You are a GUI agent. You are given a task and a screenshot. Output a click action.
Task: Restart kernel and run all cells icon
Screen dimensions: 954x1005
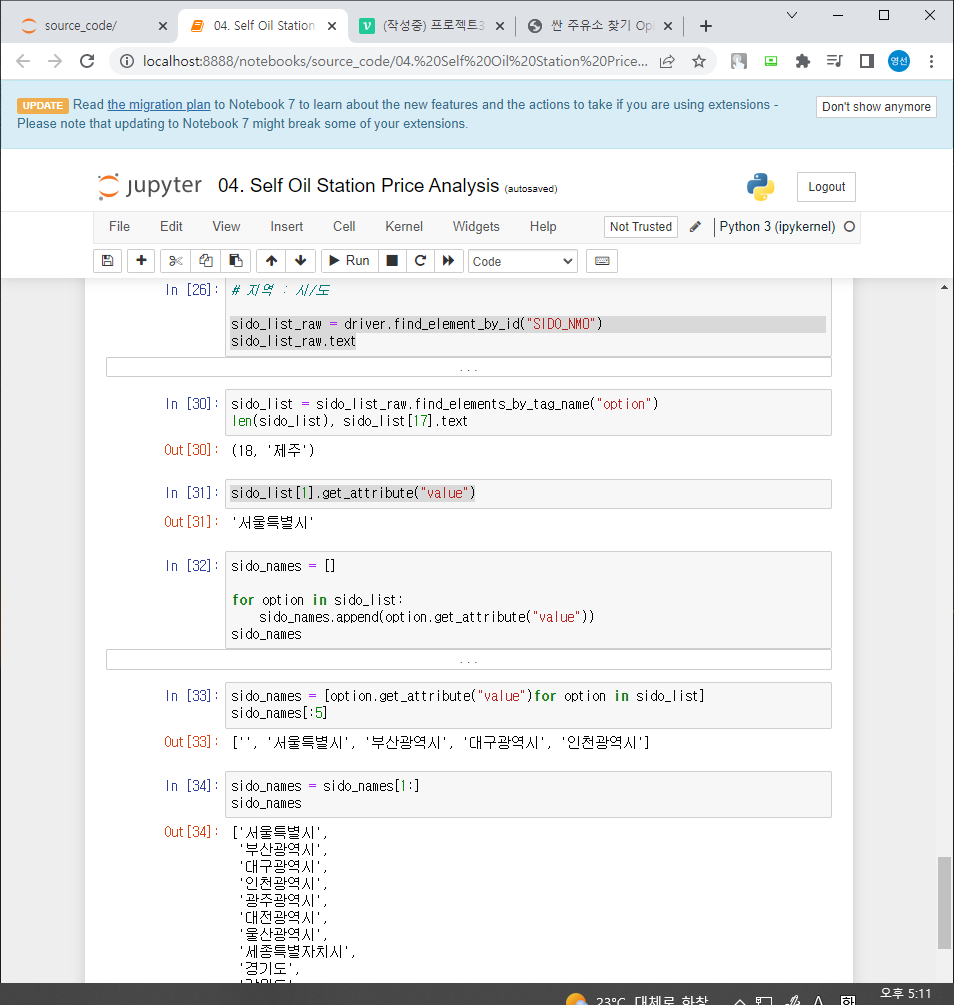pos(449,261)
